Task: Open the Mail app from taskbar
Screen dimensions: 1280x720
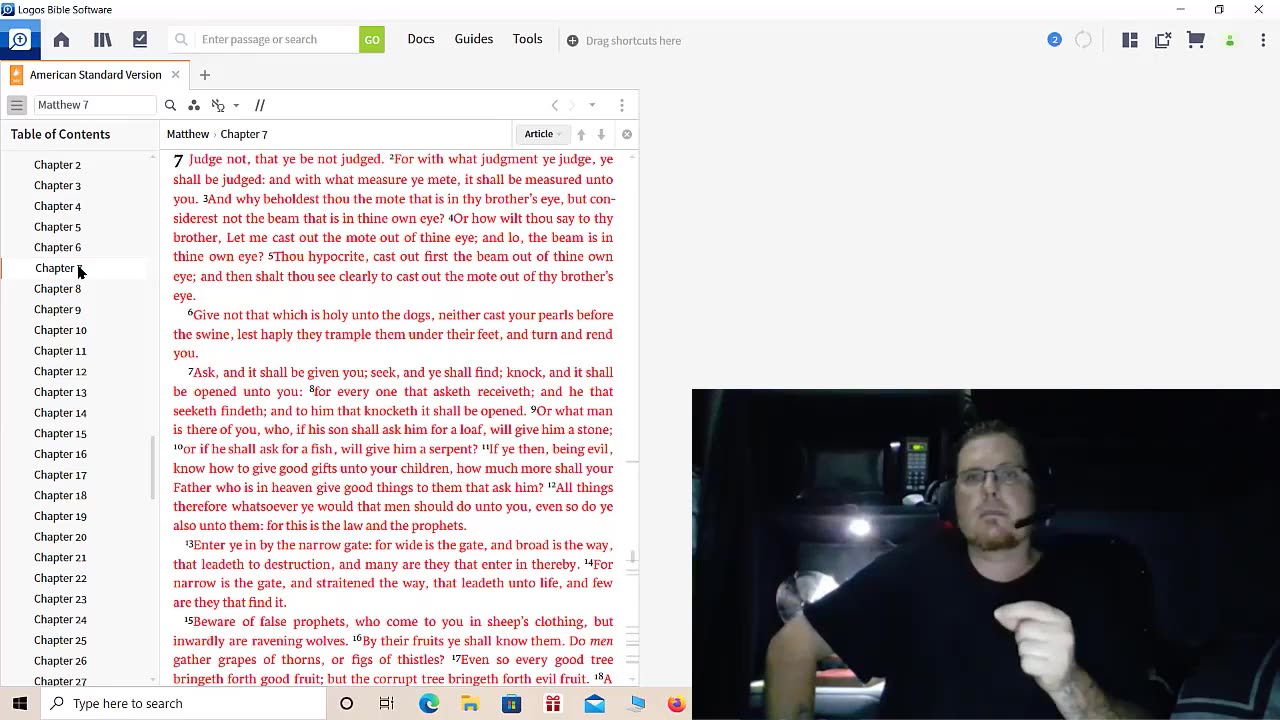Action: (x=594, y=704)
